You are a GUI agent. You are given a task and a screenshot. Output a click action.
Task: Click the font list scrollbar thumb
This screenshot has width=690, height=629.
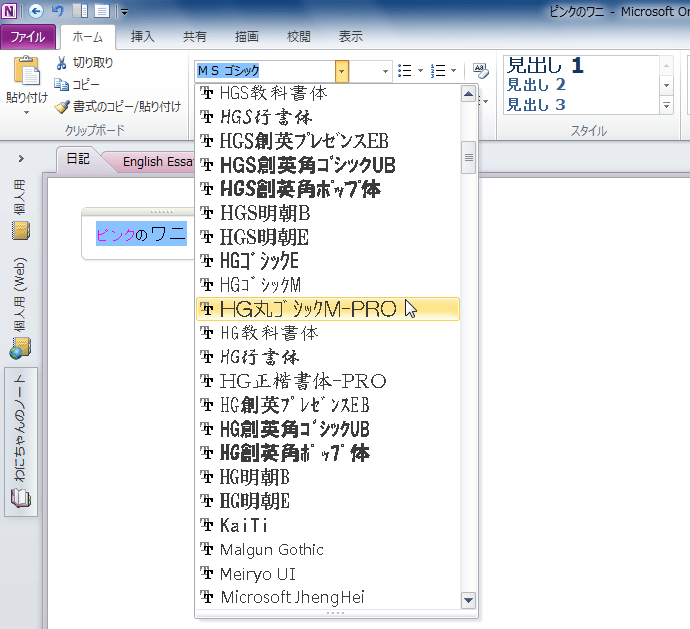click(x=469, y=158)
